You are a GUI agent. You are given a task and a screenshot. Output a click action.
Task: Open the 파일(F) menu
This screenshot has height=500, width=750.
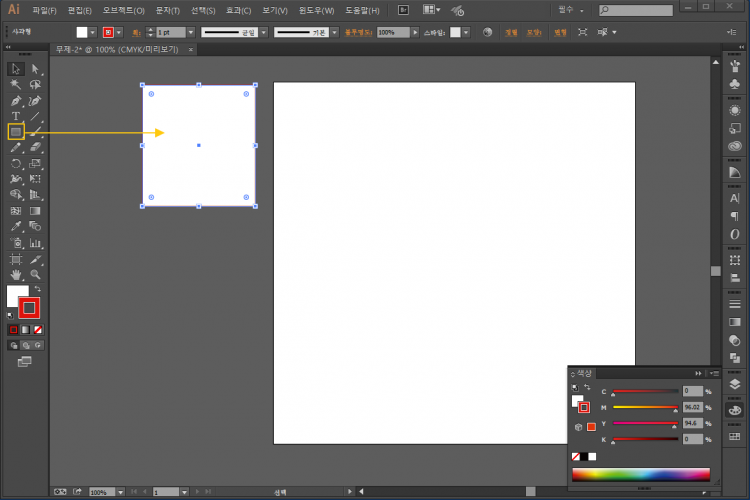(x=45, y=10)
